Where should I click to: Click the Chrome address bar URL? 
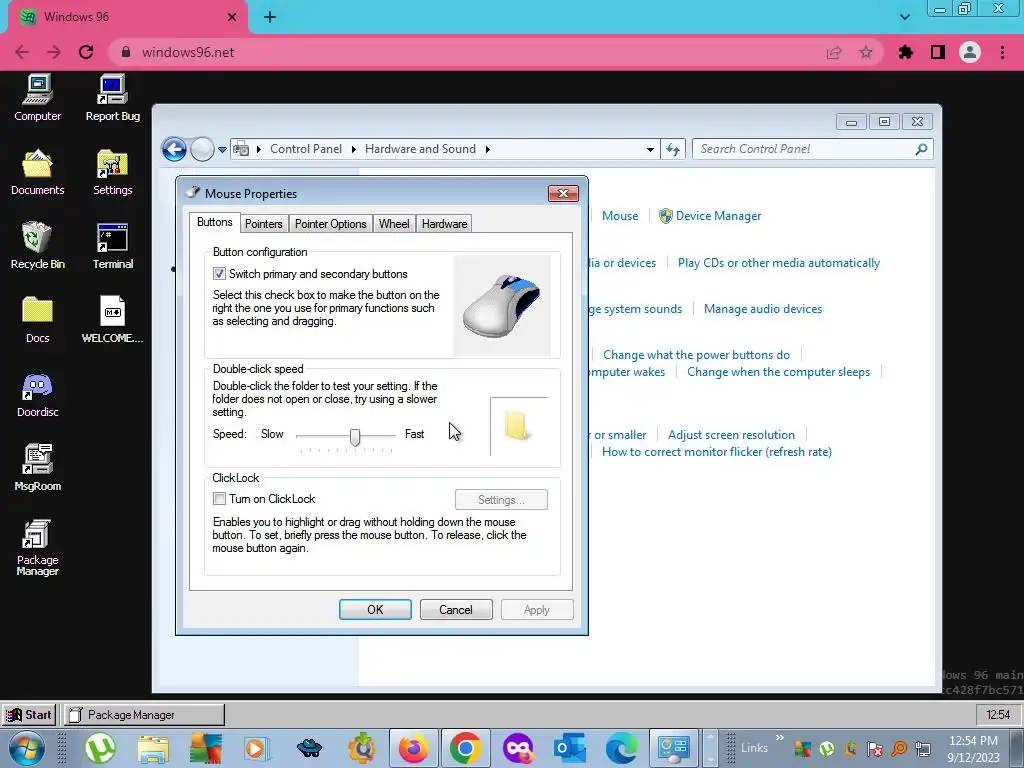click(188, 52)
